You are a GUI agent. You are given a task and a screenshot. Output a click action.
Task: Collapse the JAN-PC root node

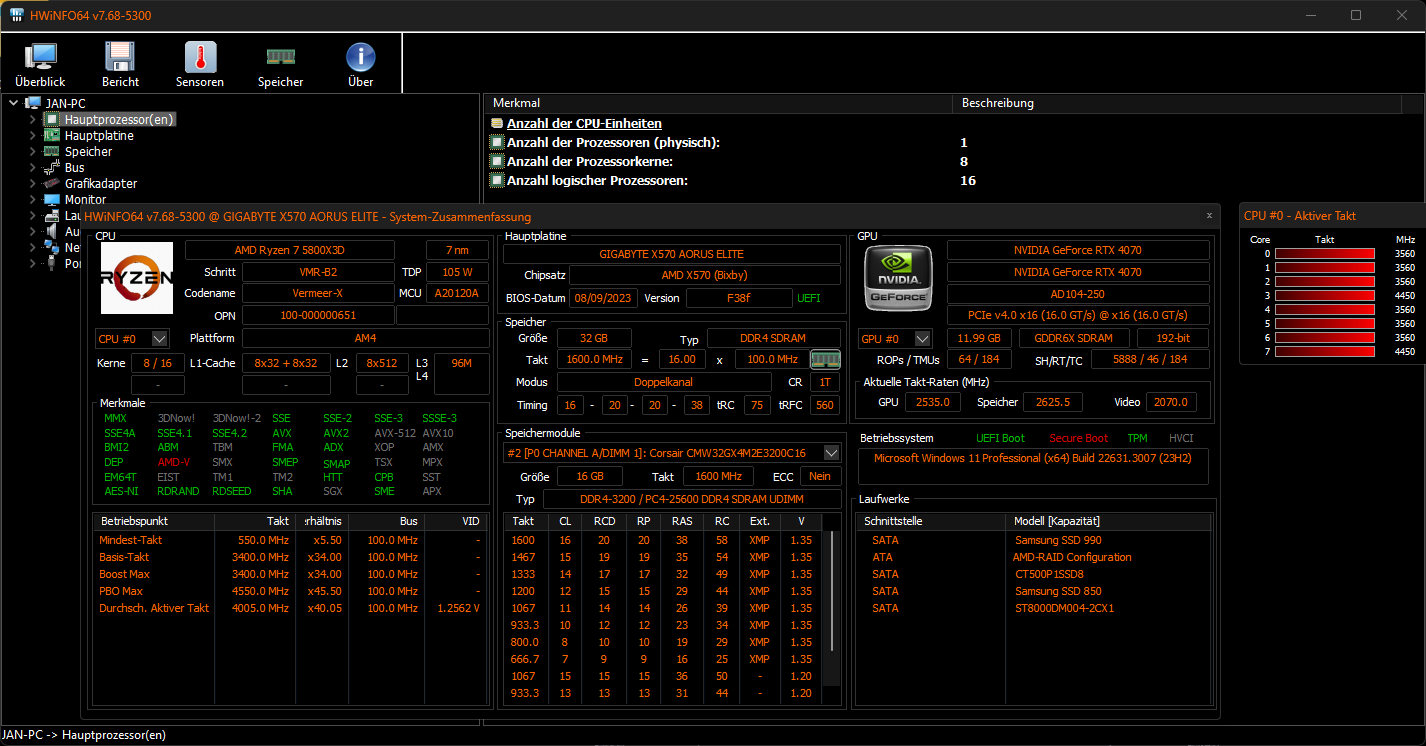[x=14, y=103]
